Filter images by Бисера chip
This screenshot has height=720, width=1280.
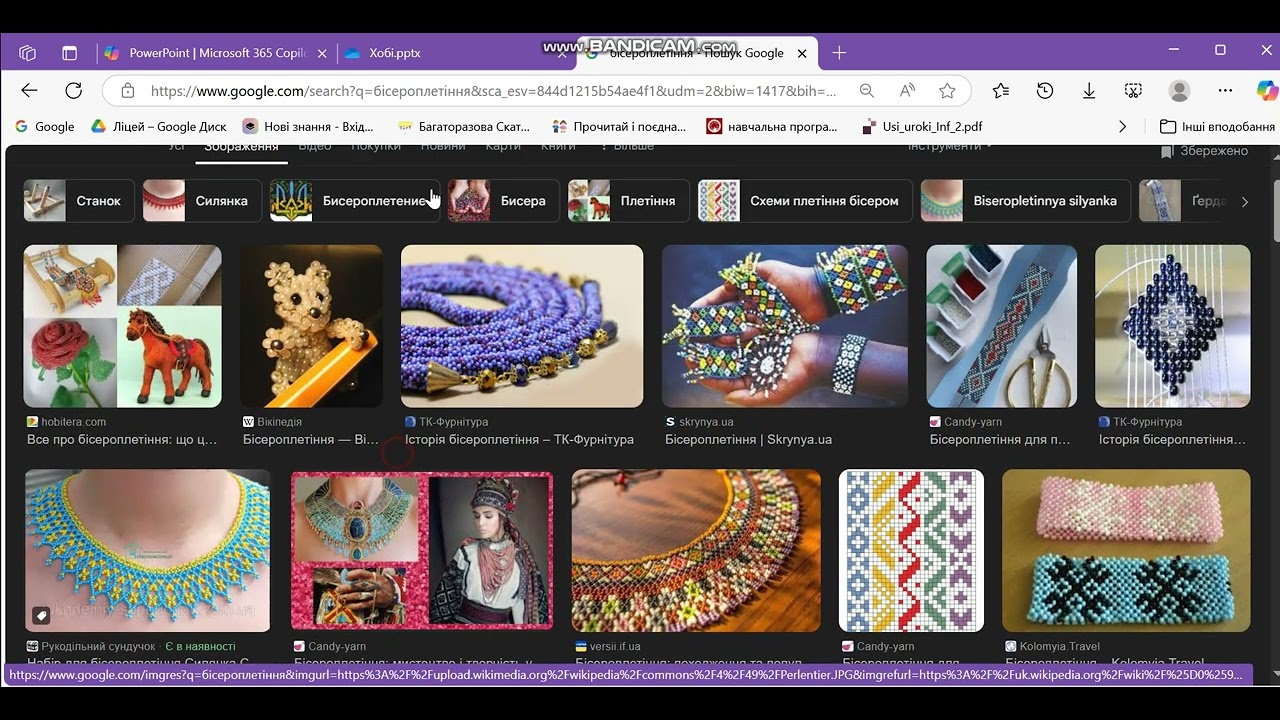[503, 201]
